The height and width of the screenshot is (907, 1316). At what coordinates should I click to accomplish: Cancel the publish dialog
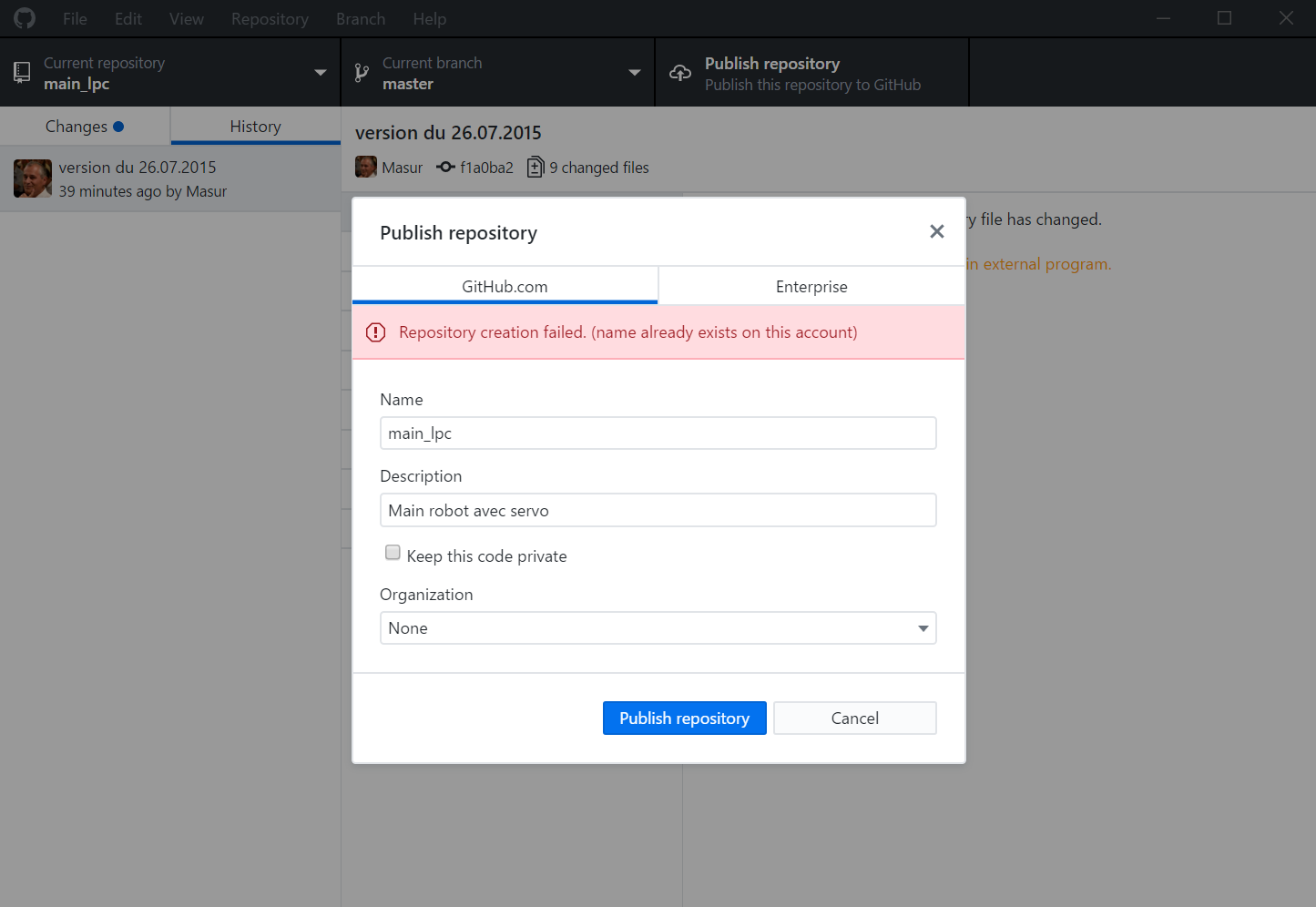click(x=854, y=718)
